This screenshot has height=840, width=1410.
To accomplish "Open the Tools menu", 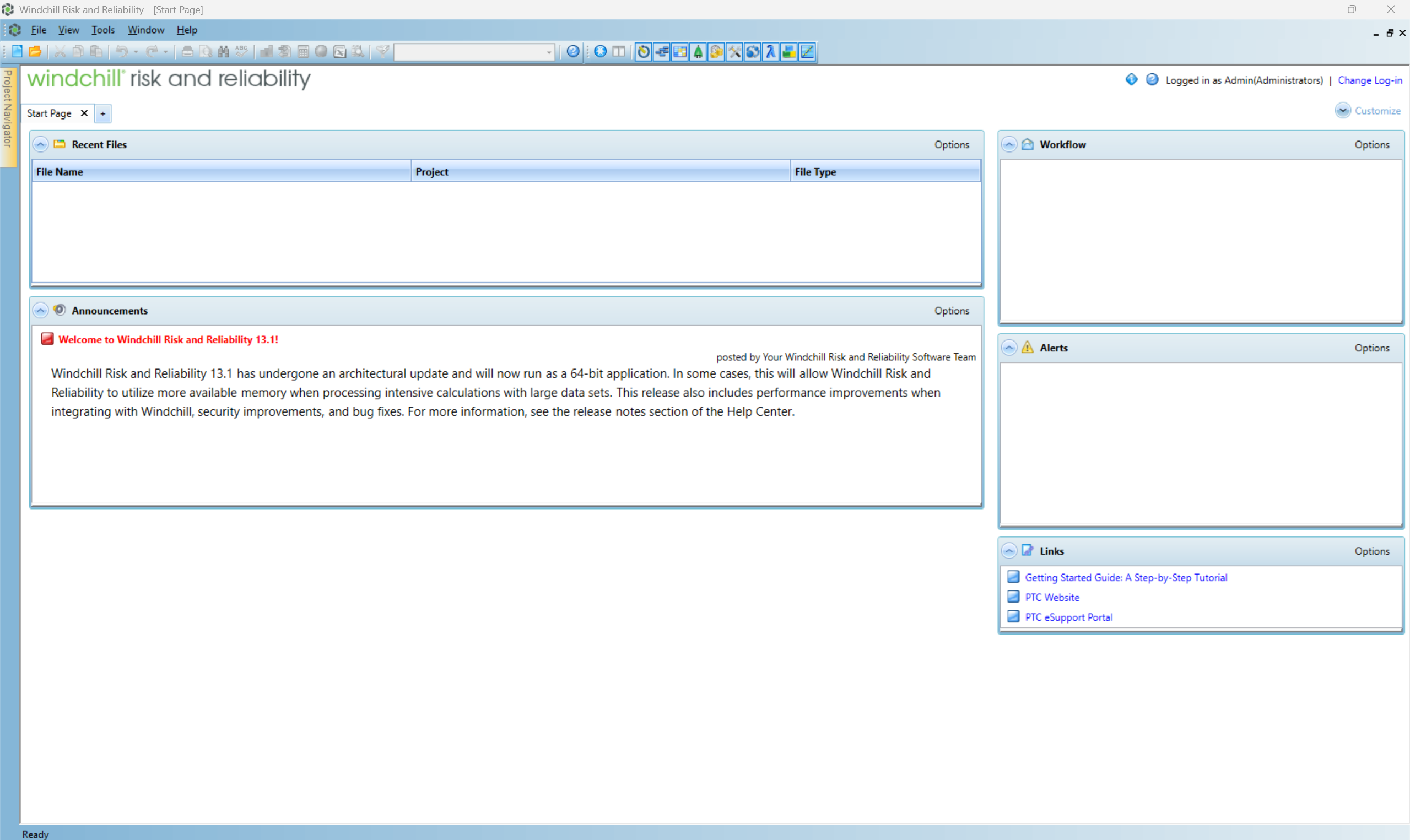I will [x=103, y=30].
